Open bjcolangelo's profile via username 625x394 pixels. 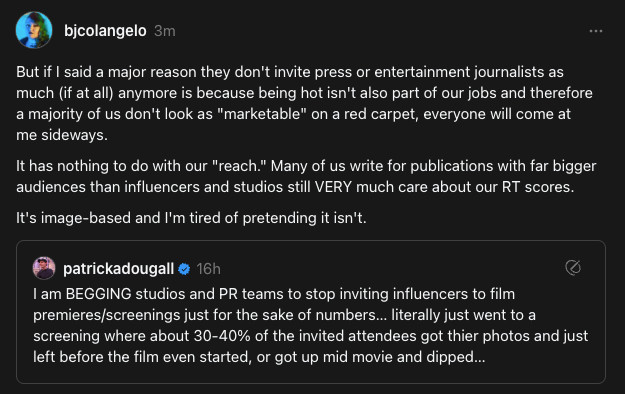click(105, 31)
